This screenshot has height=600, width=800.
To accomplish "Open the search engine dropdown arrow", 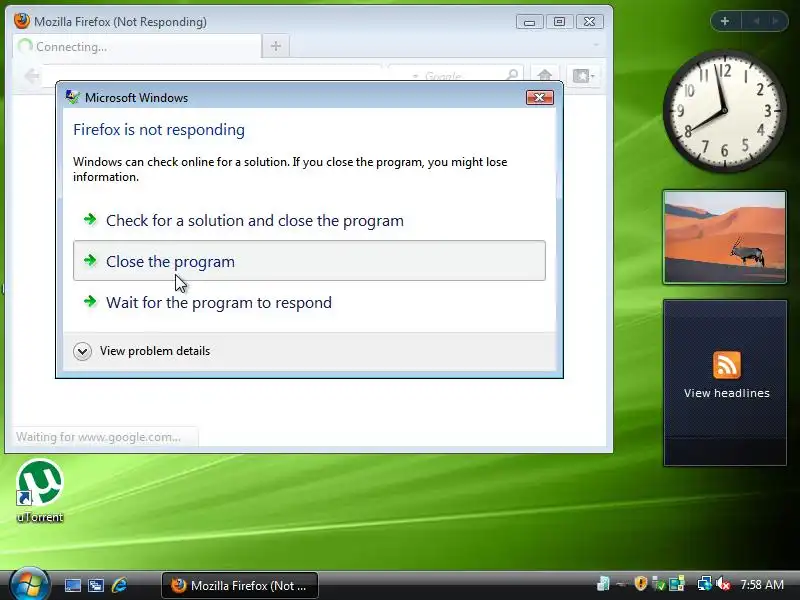I will [415, 76].
